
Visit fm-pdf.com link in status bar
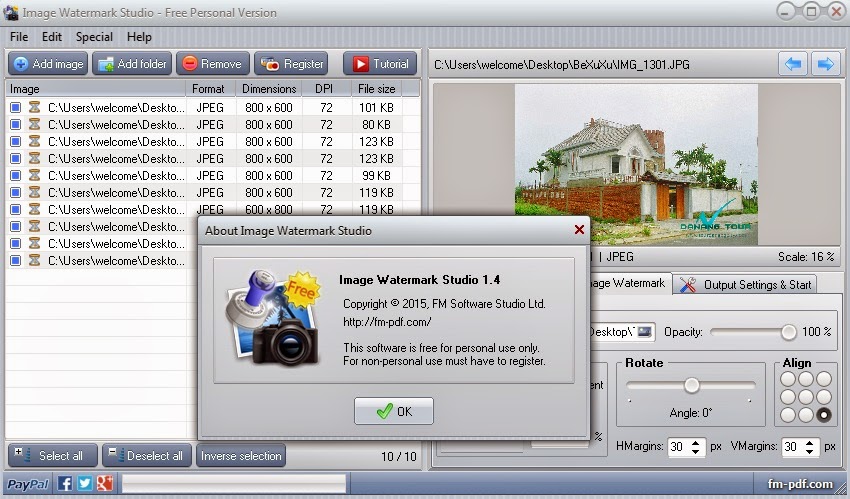[800, 484]
